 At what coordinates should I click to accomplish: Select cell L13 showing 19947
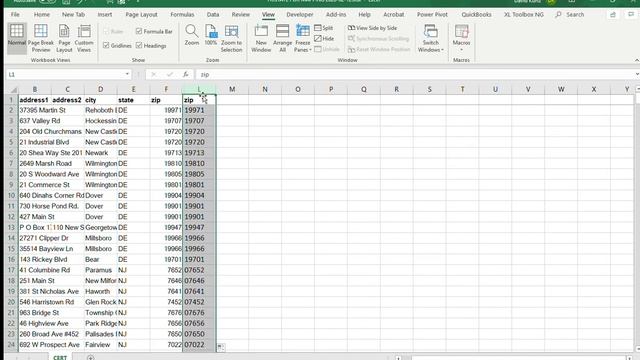pos(199,228)
